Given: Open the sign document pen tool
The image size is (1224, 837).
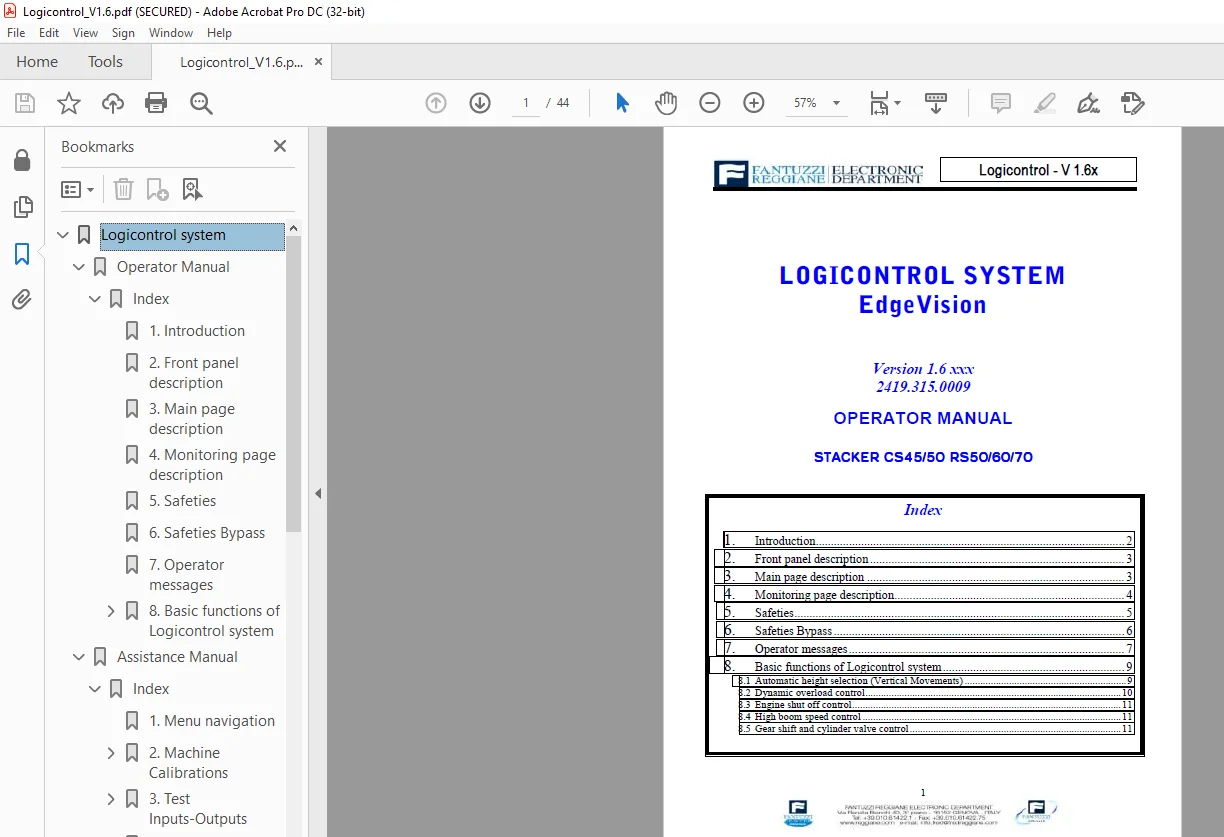Looking at the screenshot, I should pyautogui.click(x=1088, y=103).
